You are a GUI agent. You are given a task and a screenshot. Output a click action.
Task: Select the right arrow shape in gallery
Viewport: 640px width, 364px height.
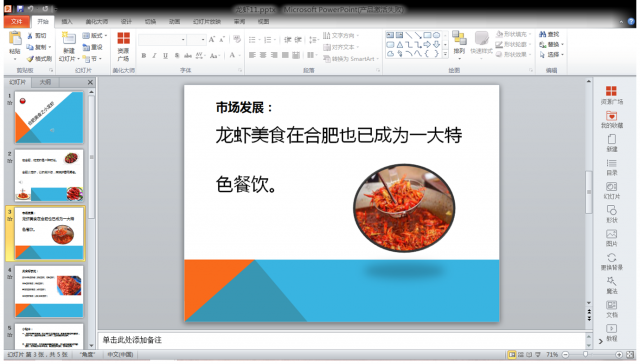427,44
